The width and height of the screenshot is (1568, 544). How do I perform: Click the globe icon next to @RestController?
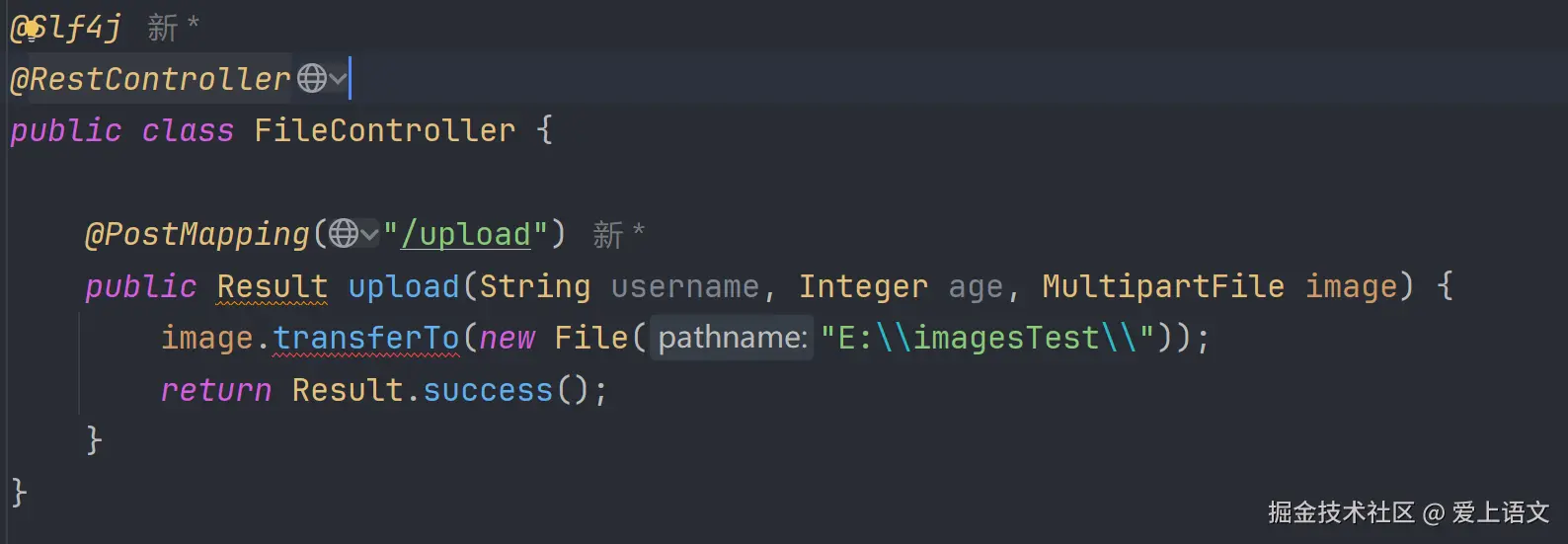click(312, 78)
